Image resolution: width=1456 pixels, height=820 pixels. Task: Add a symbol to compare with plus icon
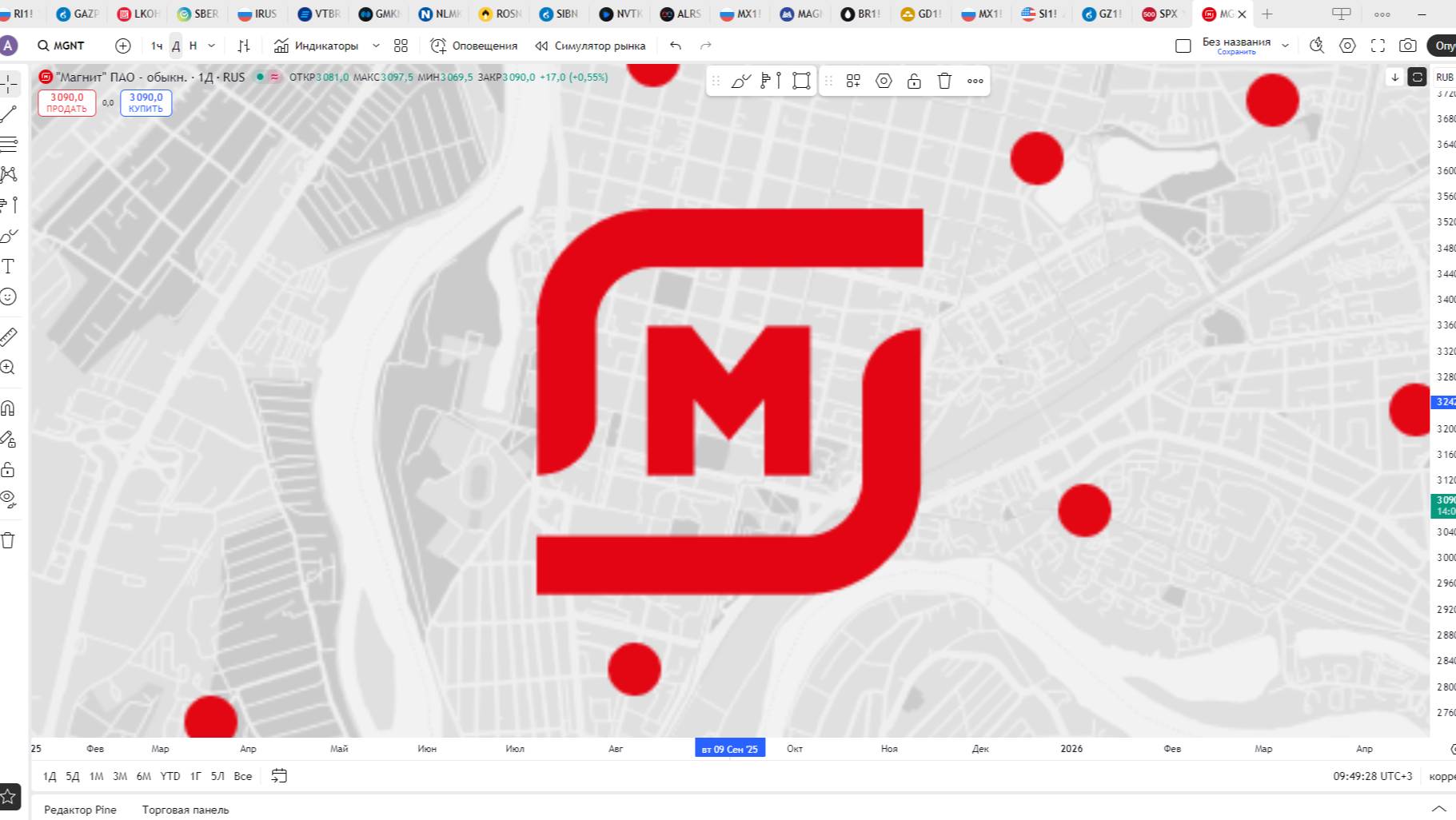[x=122, y=46]
